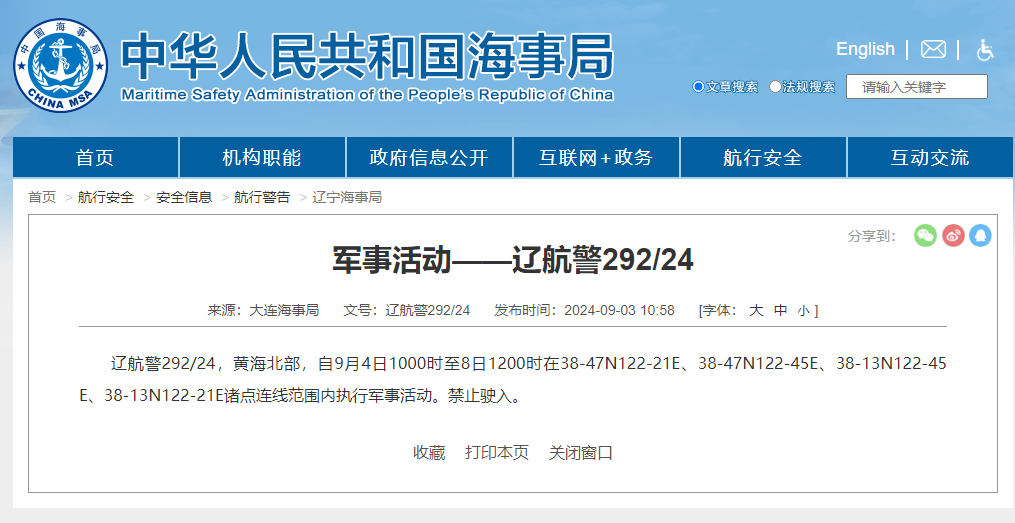Go to 航行警告 in the breadcrumb
Screen dimensions: 1015x523
pyautogui.click(x=262, y=197)
